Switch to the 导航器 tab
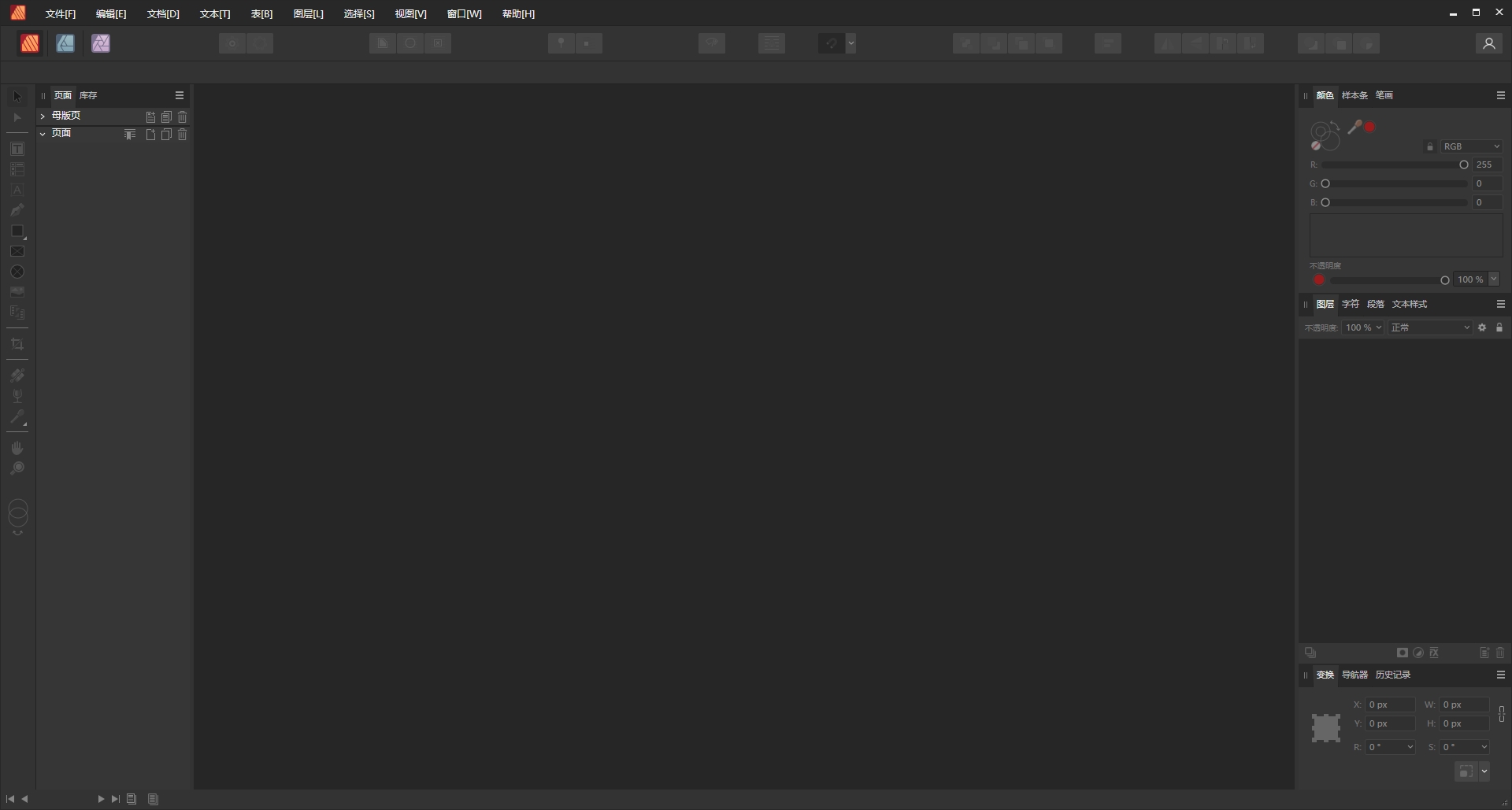This screenshot has width=1512, height=810. pos(1355,675)
